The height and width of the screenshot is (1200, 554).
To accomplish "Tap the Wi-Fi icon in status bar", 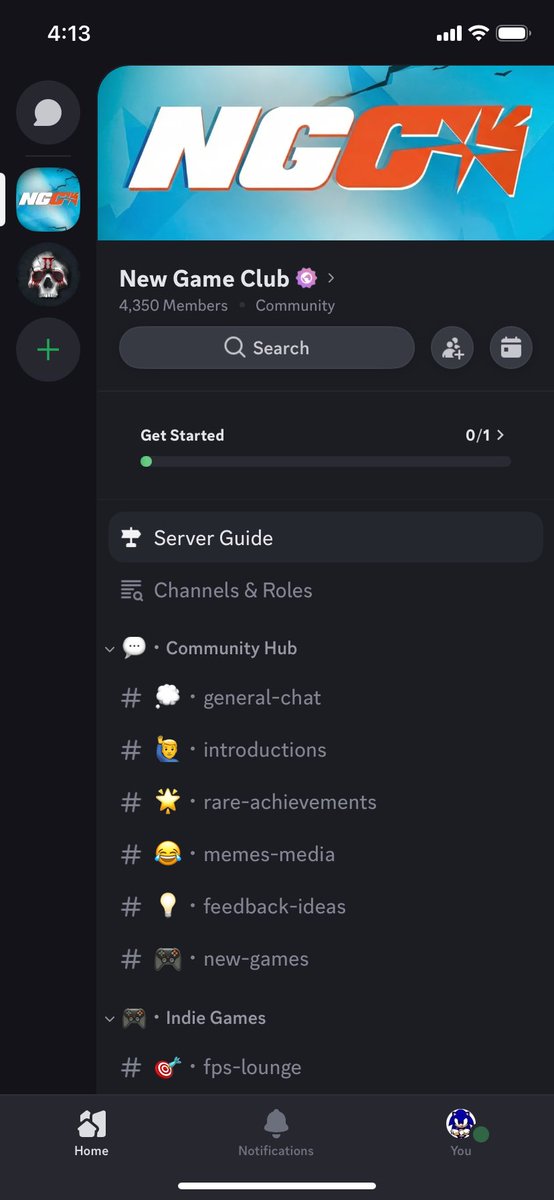I will (478, 34).
